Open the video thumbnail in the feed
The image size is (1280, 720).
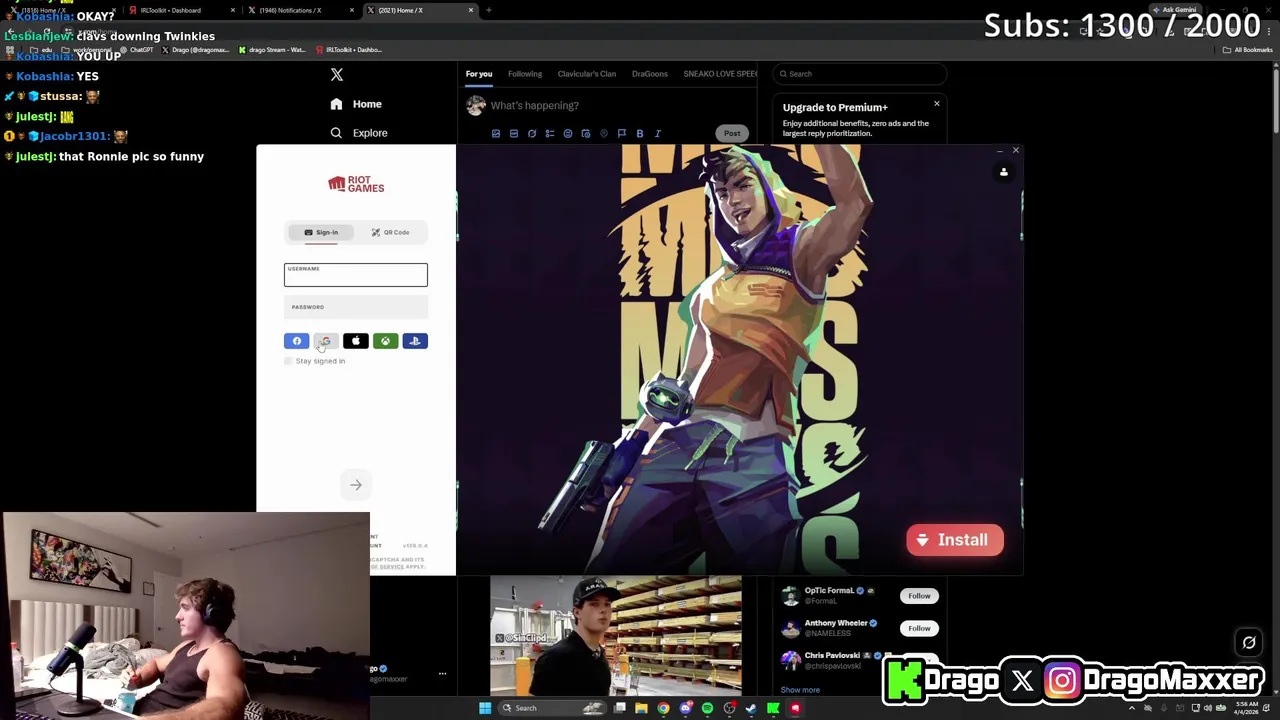click(616, 635)
